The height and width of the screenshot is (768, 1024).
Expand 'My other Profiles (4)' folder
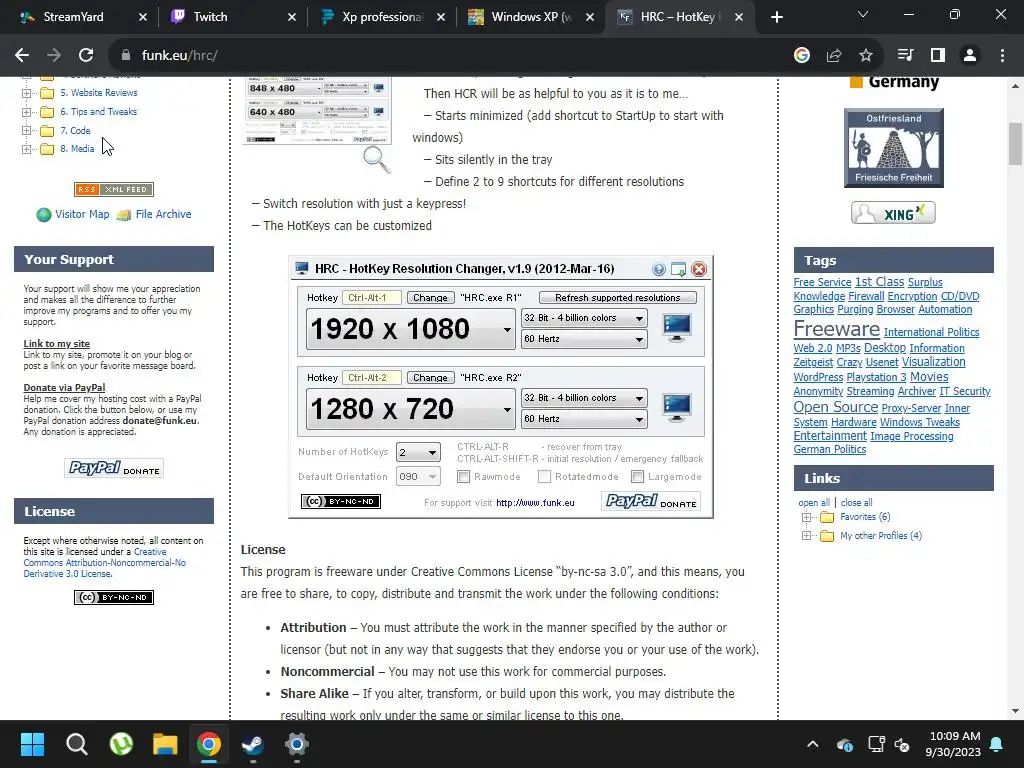[x=807, y=536]
